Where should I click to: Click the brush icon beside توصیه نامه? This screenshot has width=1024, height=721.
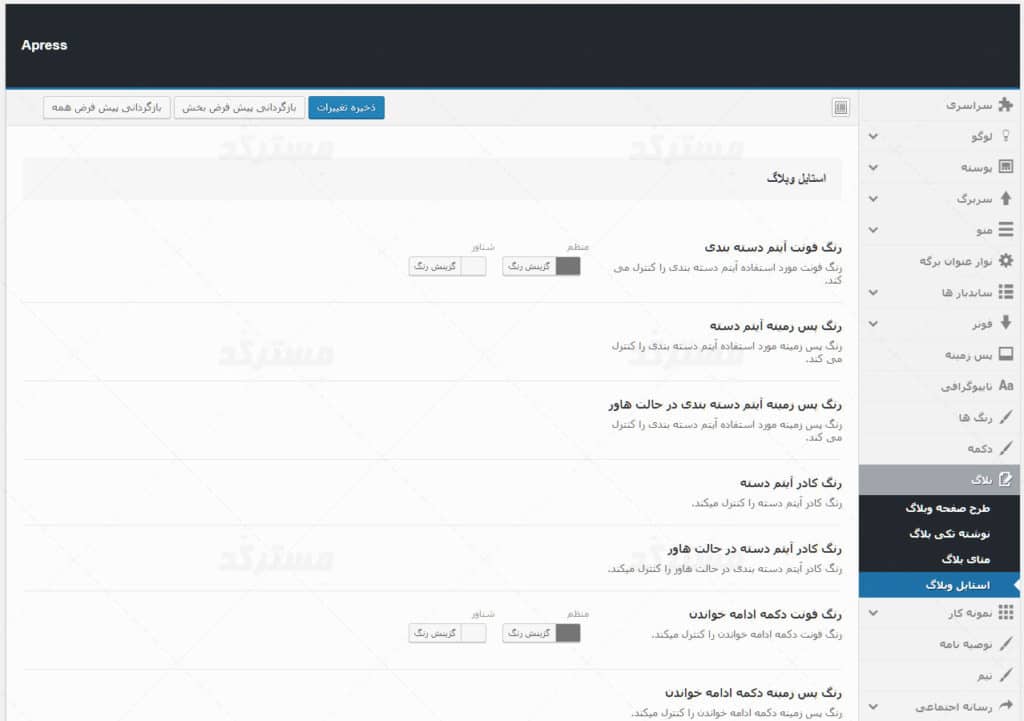pyautogui.click(x=1006, y=643)
